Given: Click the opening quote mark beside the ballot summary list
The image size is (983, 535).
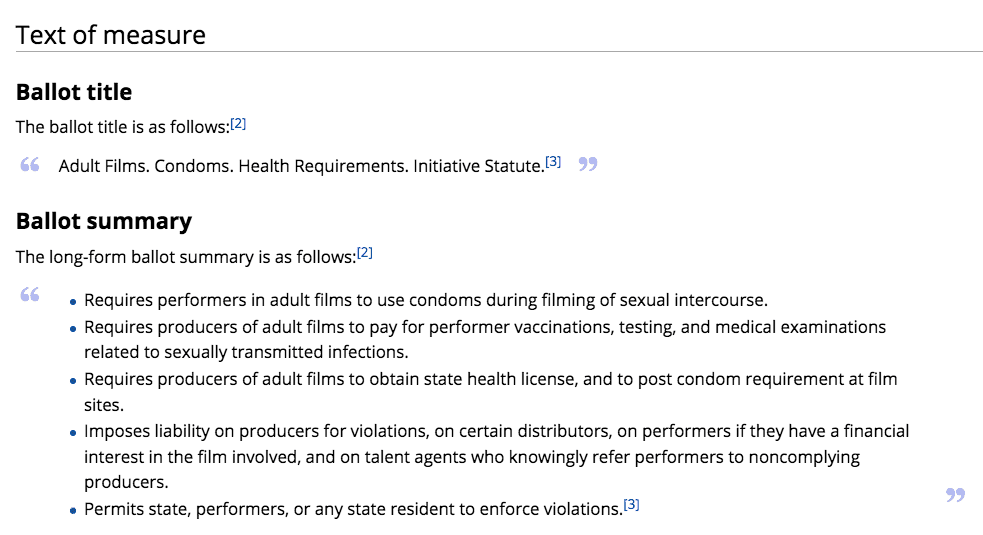Looking at the screenshot, I should click(29, 295).
